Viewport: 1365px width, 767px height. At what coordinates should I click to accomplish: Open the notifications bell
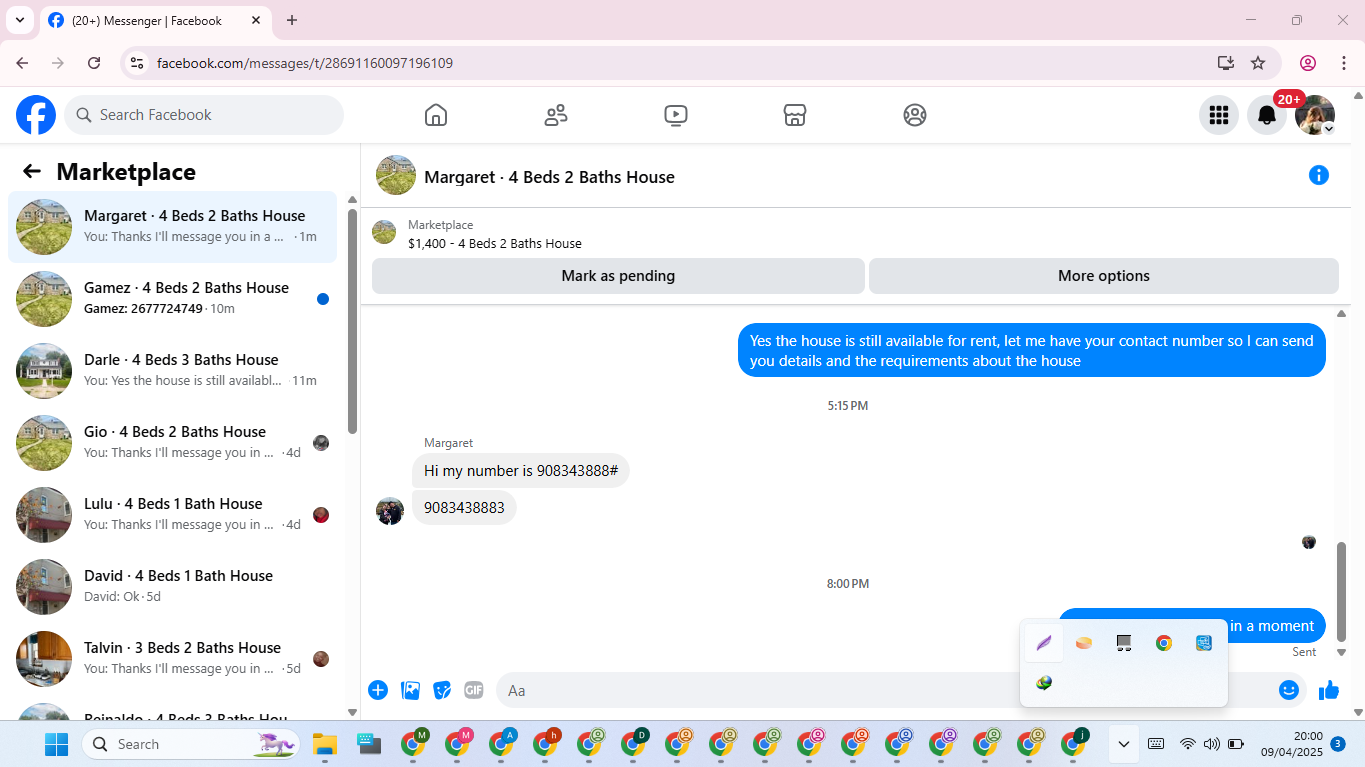tap(1267, 115)
